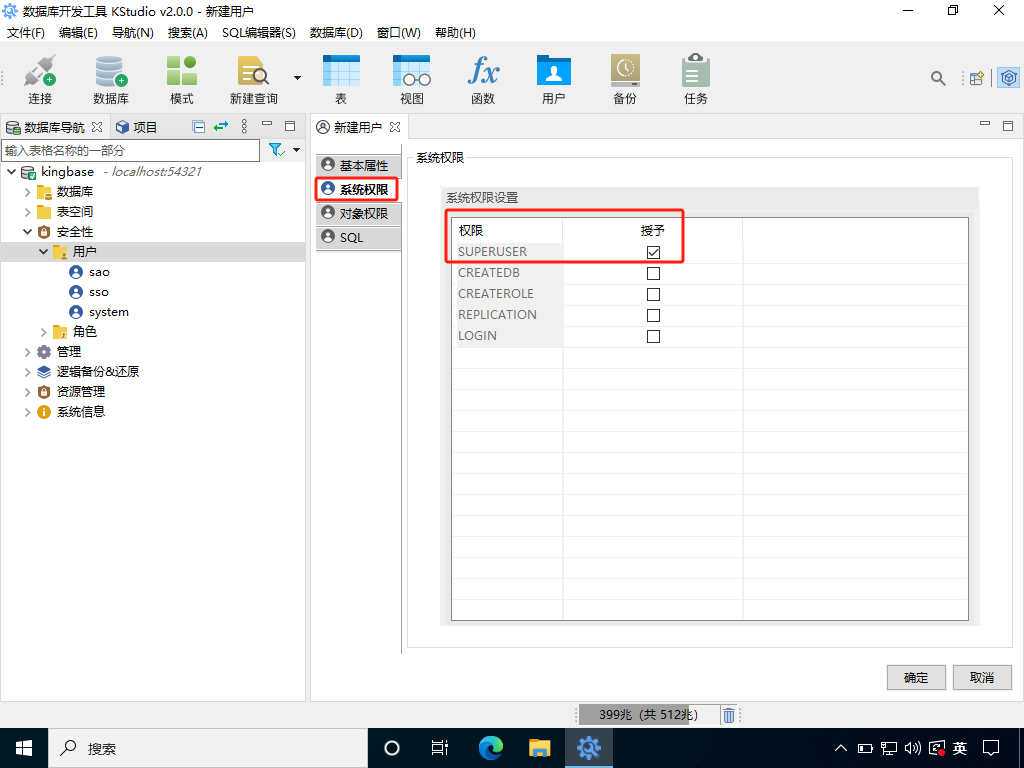
Task: Expand the 角色 (Roles) tree node
Action: [44, 332]
